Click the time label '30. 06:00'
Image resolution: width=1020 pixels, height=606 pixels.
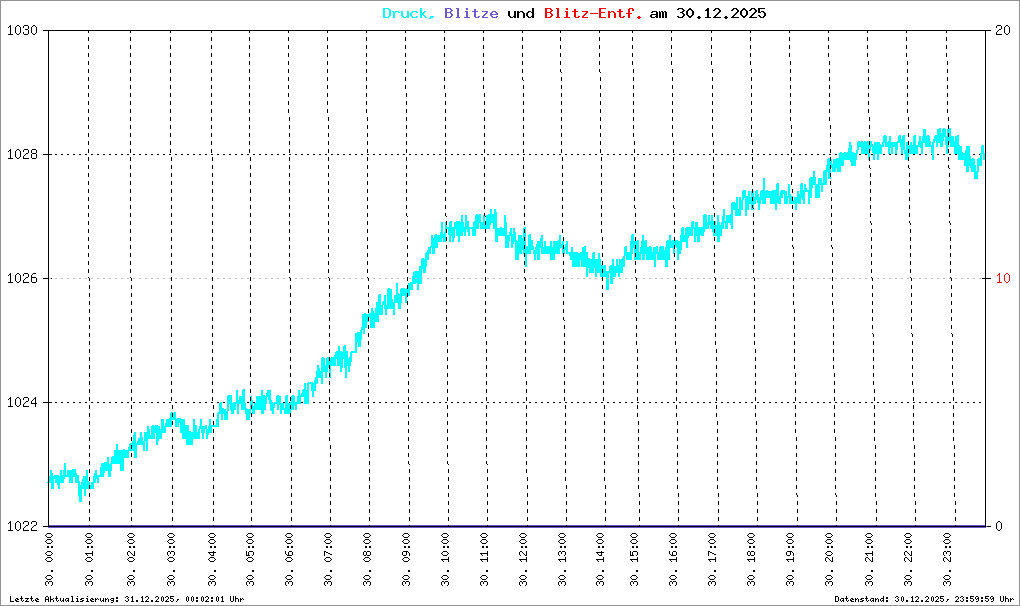pos(289,560)
